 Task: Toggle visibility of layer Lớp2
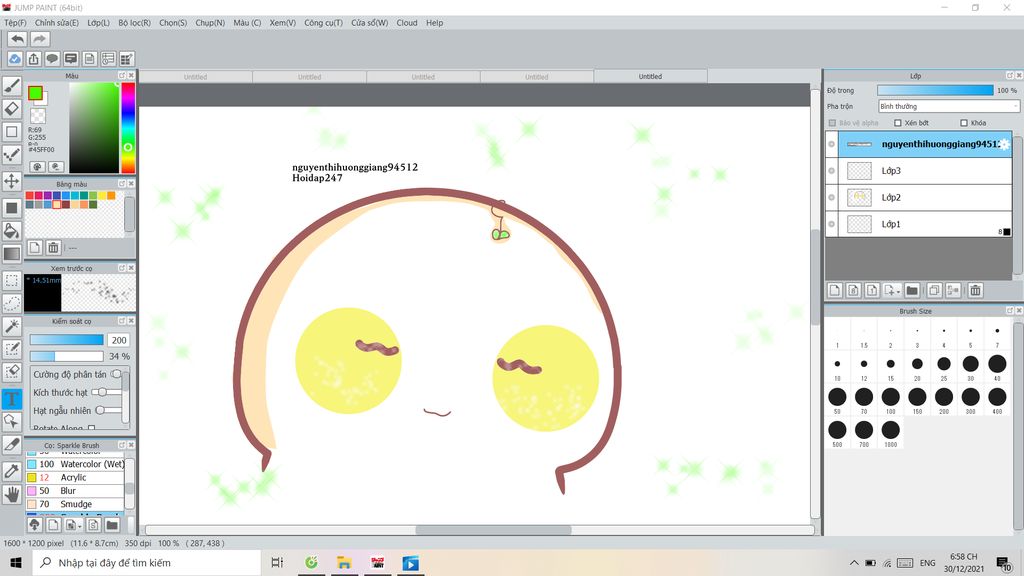pyautogui.click(x=831, y=197)
